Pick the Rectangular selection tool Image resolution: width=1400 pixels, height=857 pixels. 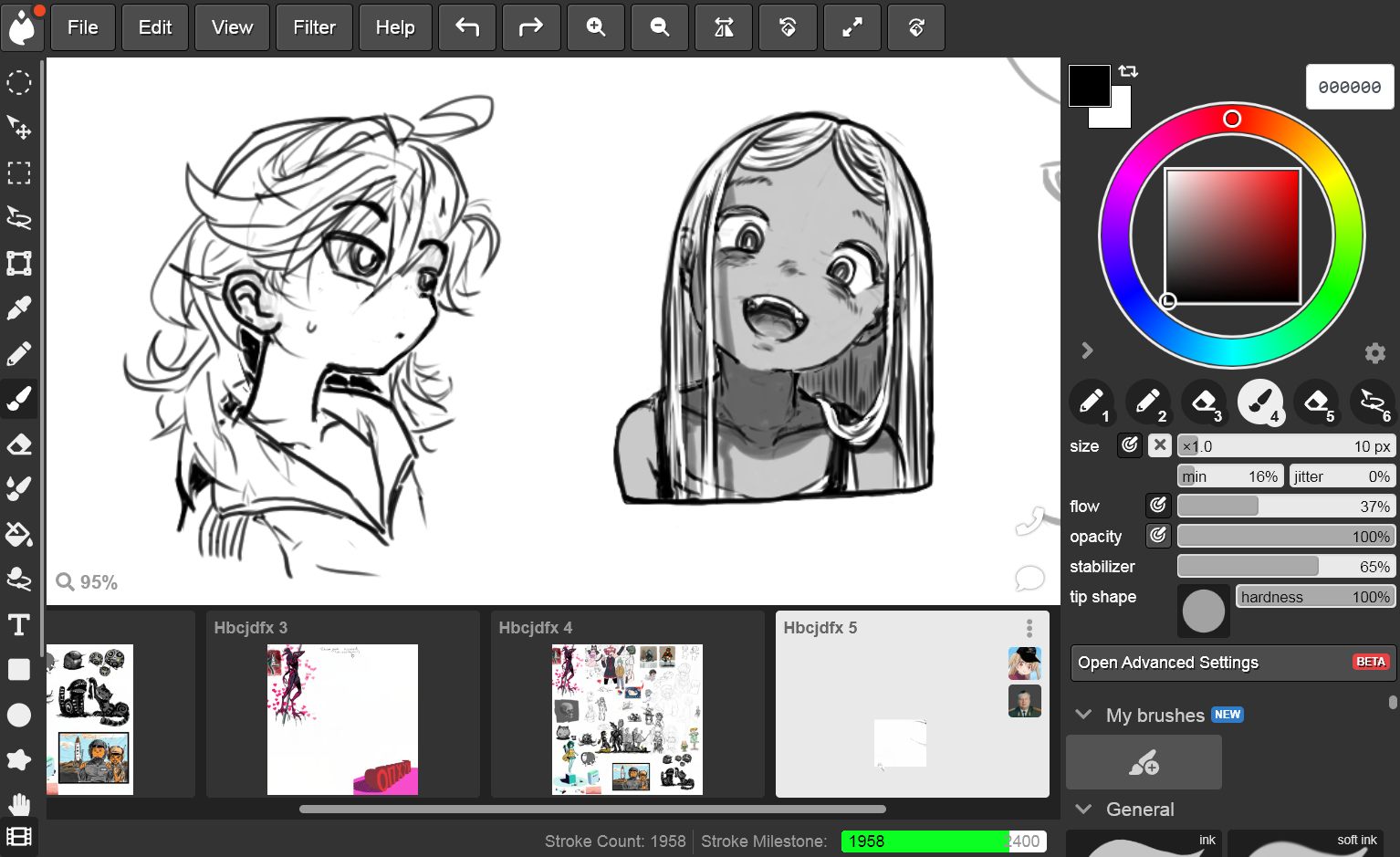coord(19,173)
